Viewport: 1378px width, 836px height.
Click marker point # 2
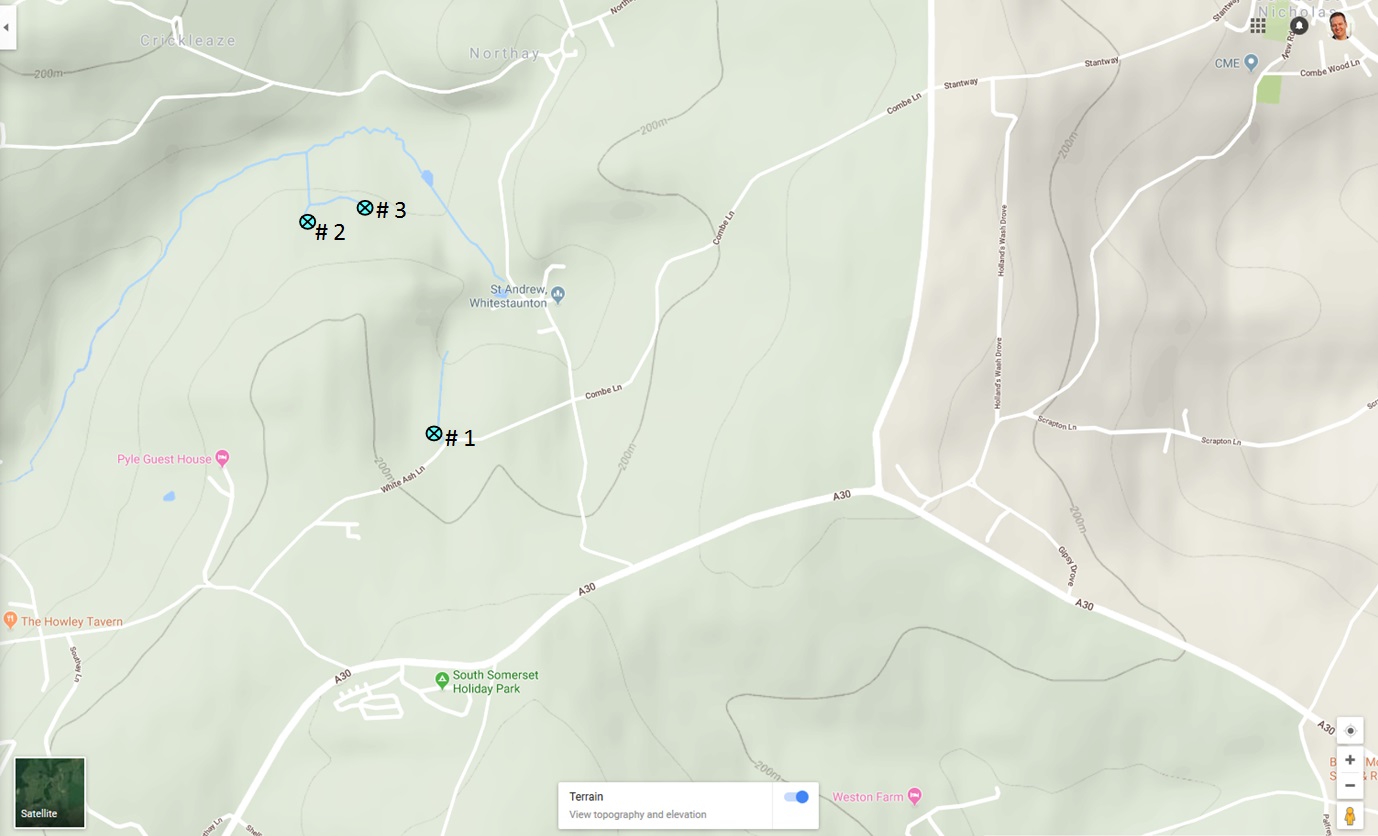307,222
